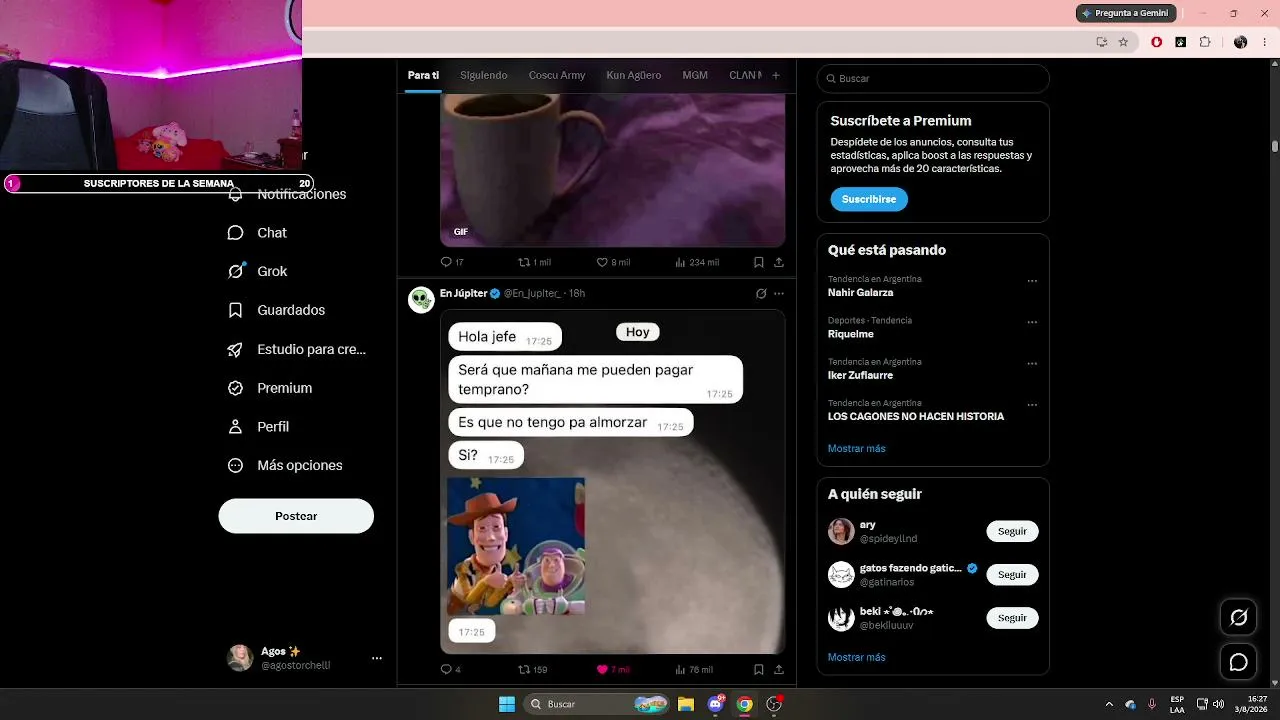Like the GIF post with 9 mil likes
Image resolution: width=1280 pixels, height=720 pixels.
point(602,262)
